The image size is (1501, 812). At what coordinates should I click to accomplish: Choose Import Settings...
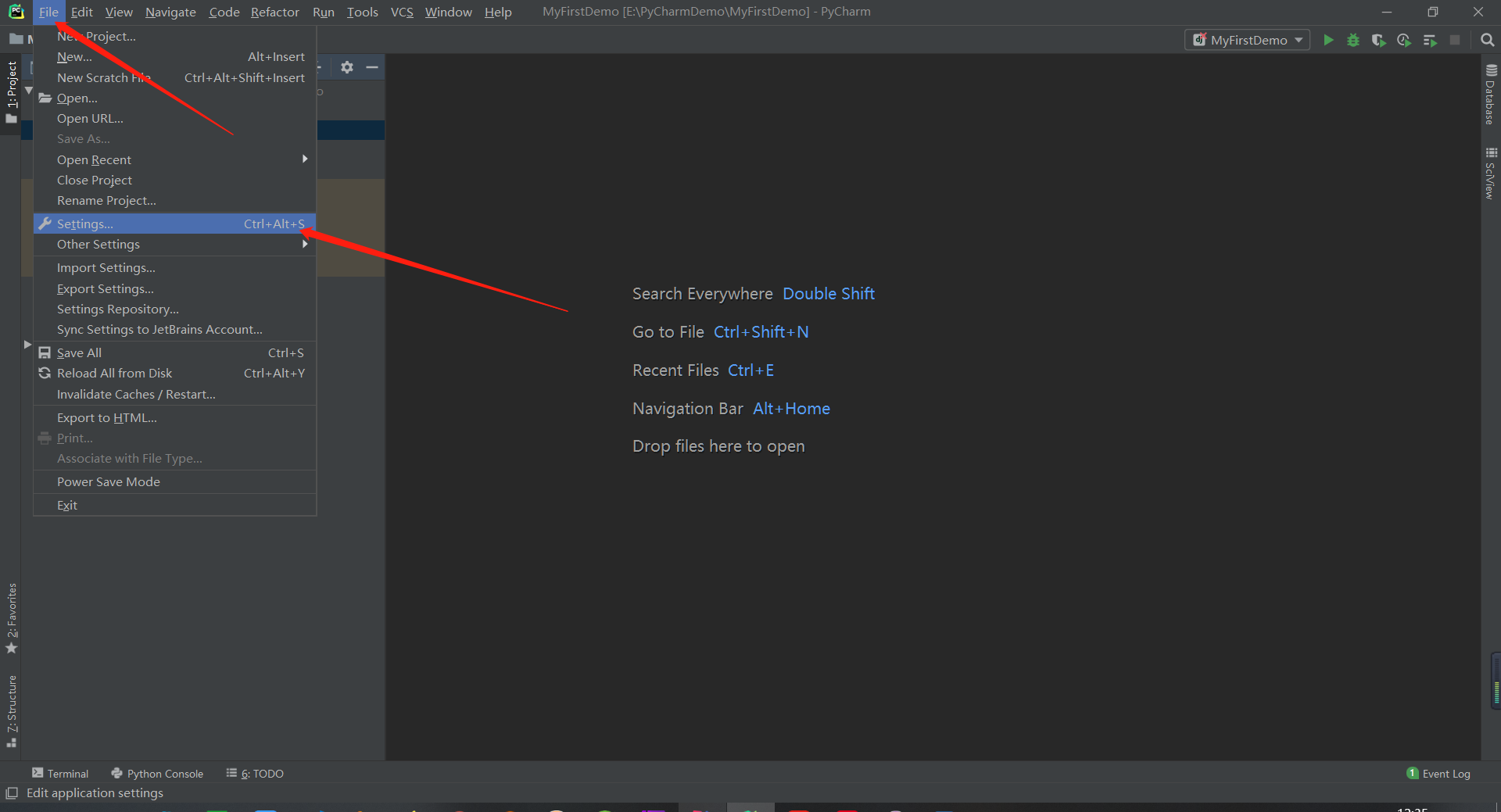tap(174, 268)
